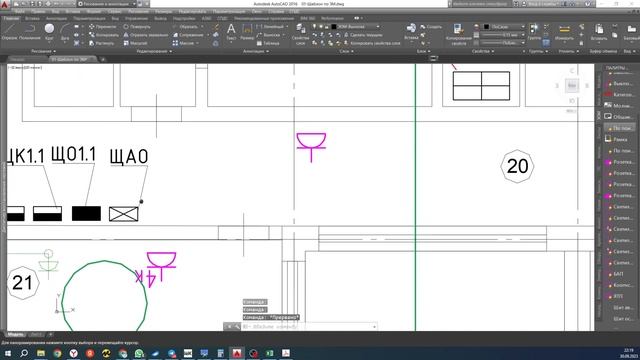The image size is (640, 360).
Task: Switch to the Параметризация ribbon tab
Action: pyautogui.click(x=89, y=18)
